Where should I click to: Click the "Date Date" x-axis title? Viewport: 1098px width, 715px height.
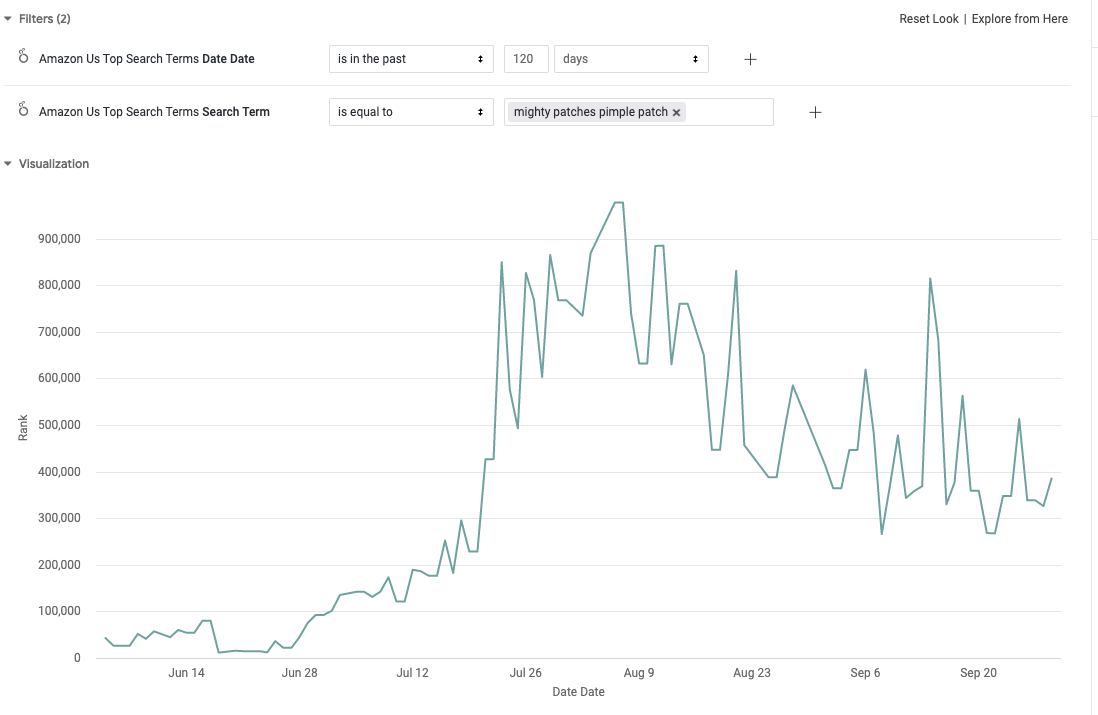(x=578, y=692)
